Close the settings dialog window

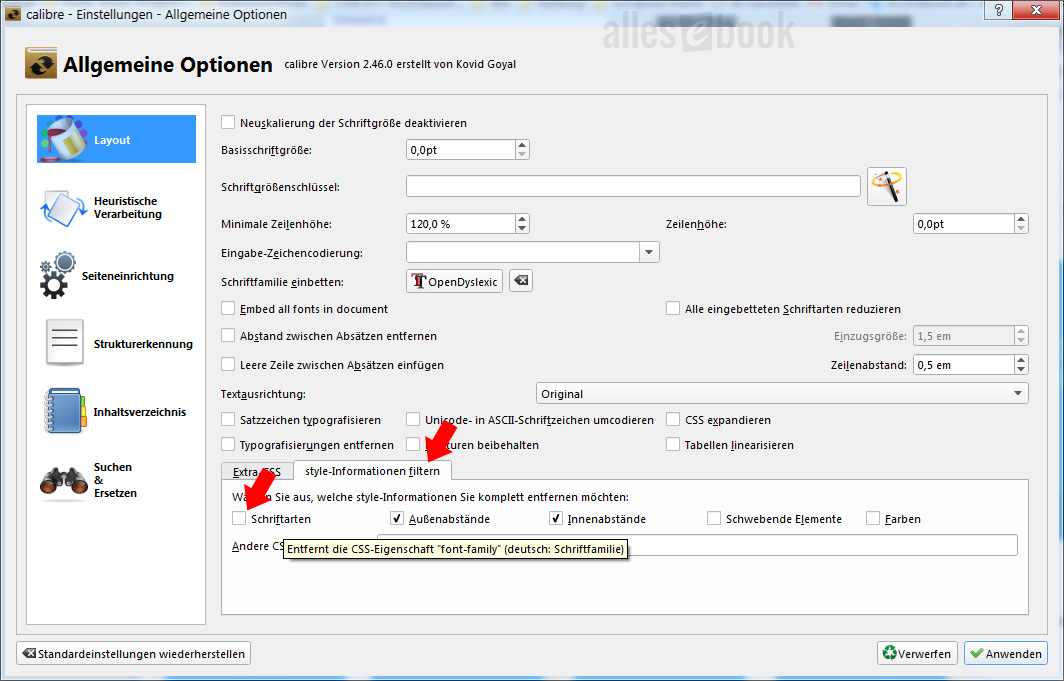point(1036,10)
